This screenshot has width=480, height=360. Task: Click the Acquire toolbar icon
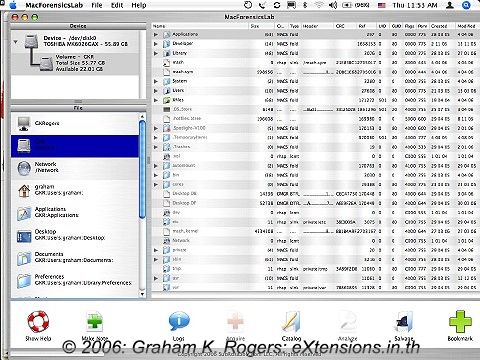click(235, 322)
